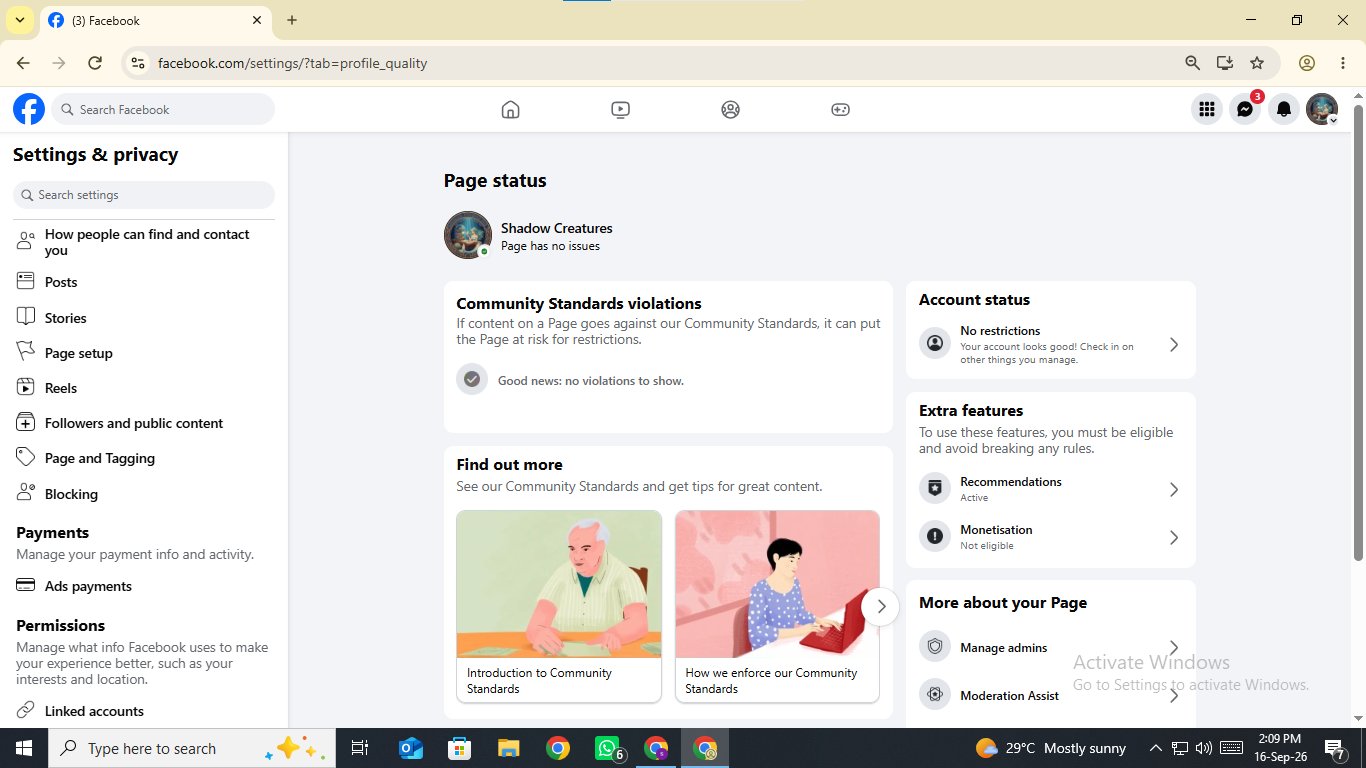Click the Monetisation warning icon

935,536
